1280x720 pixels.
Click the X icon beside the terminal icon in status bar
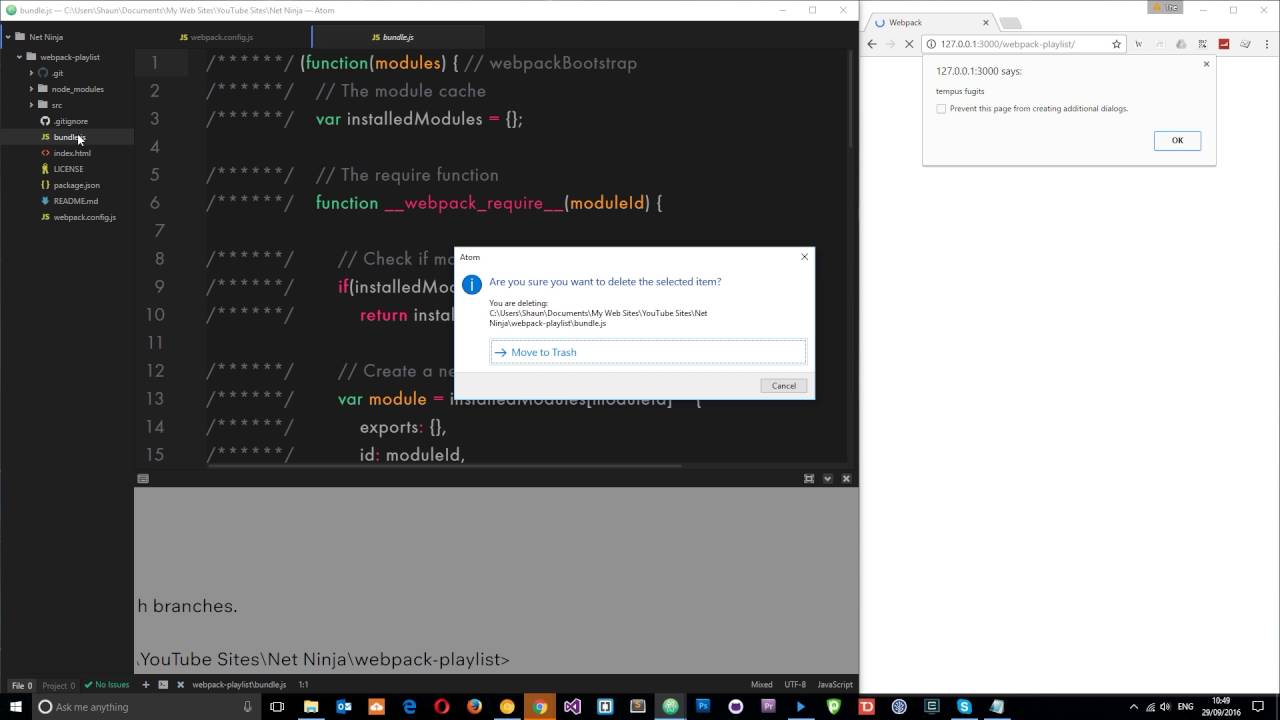point(180,685)
